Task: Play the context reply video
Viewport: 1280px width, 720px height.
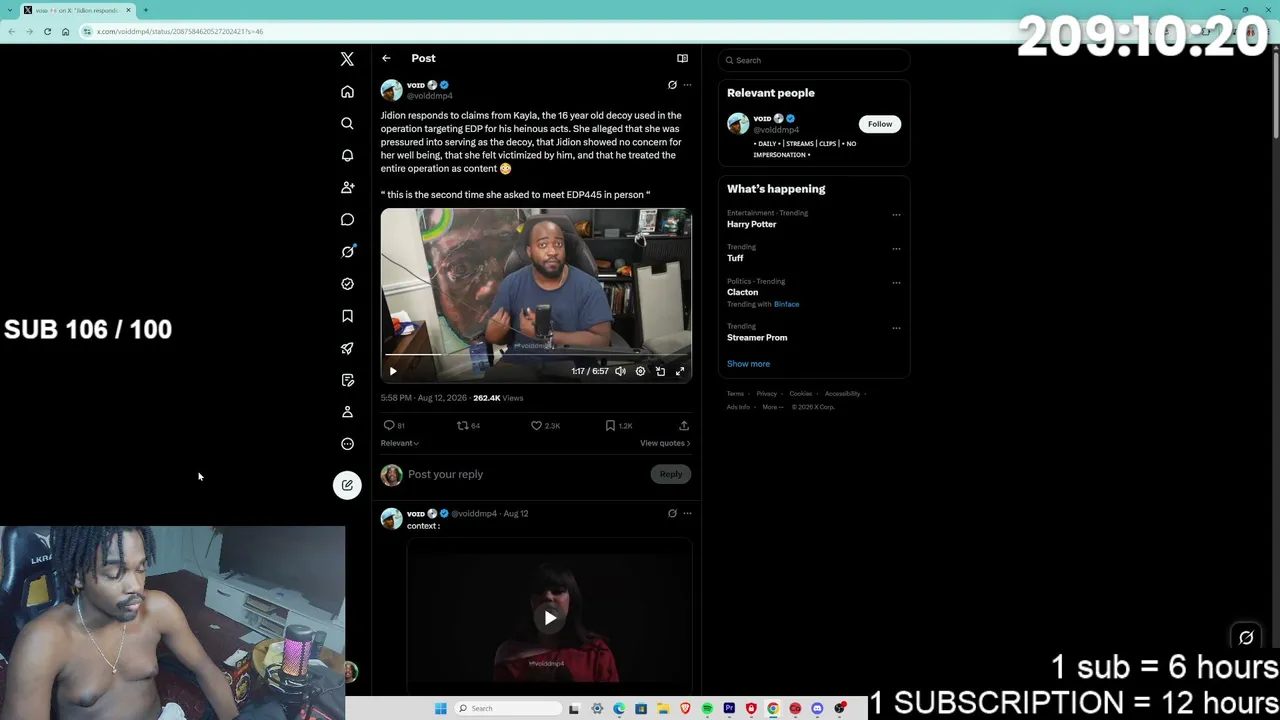Action: (550, 618)
